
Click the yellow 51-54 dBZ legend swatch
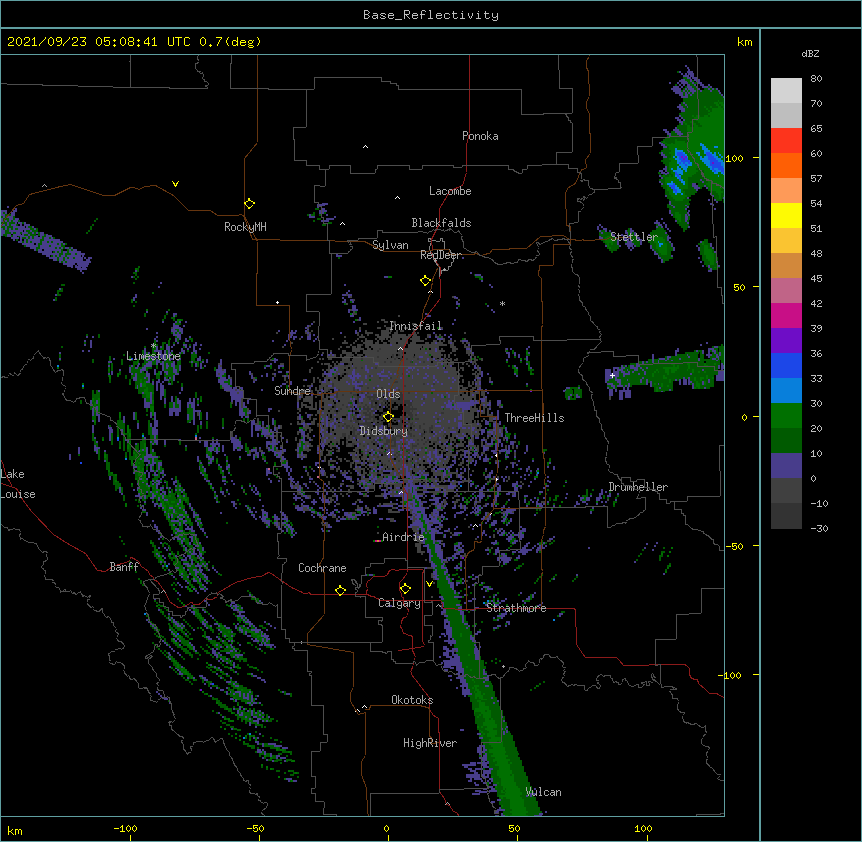tap(786, 215)
